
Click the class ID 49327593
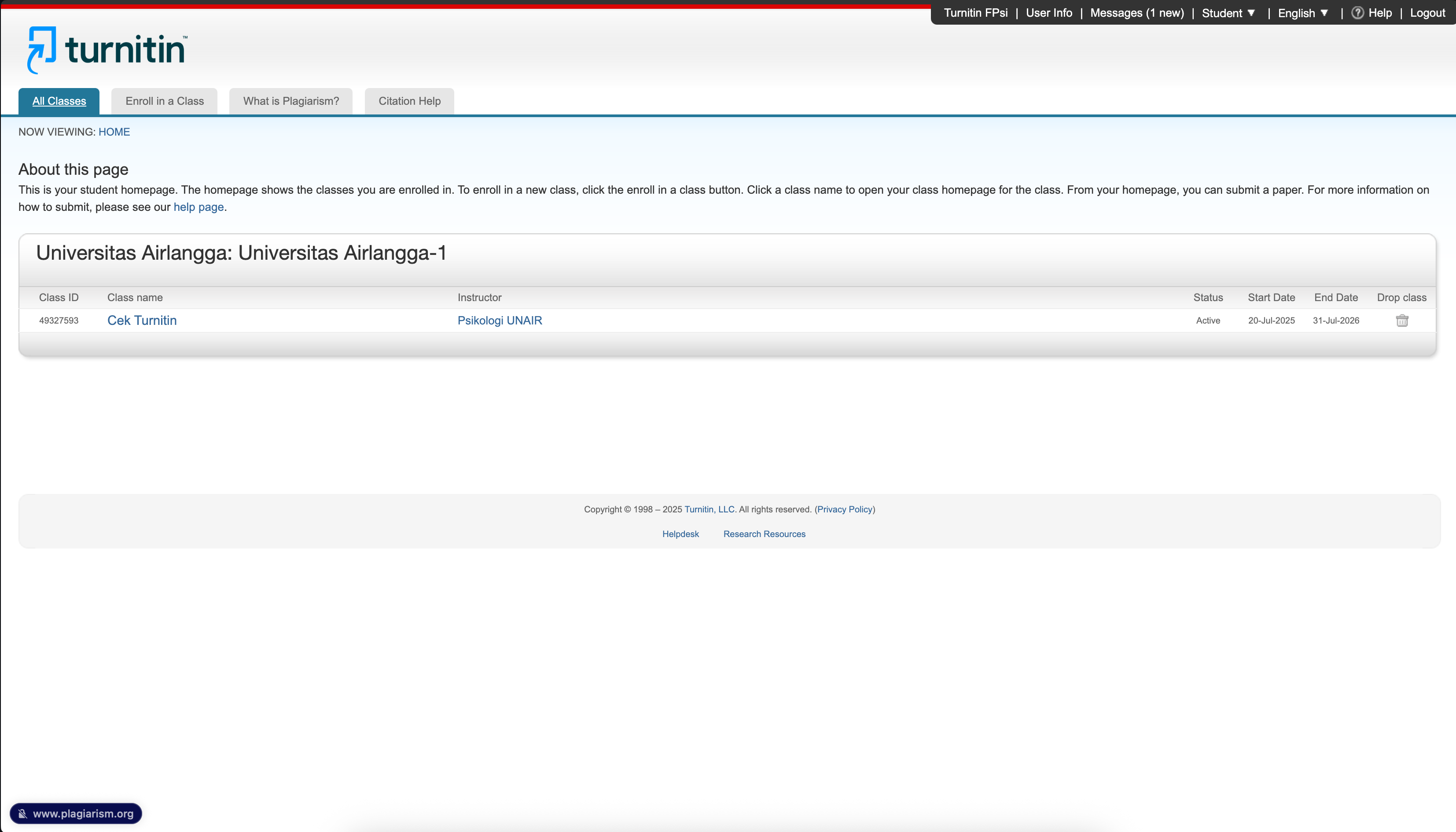click(x=59, y=320)
